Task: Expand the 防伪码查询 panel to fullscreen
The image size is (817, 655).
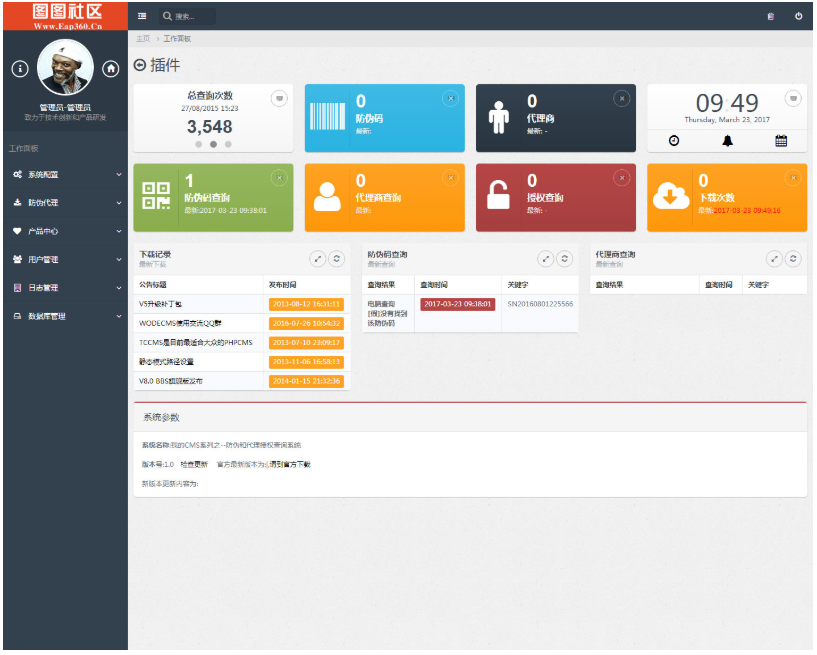Action: (x=546, y=258)
